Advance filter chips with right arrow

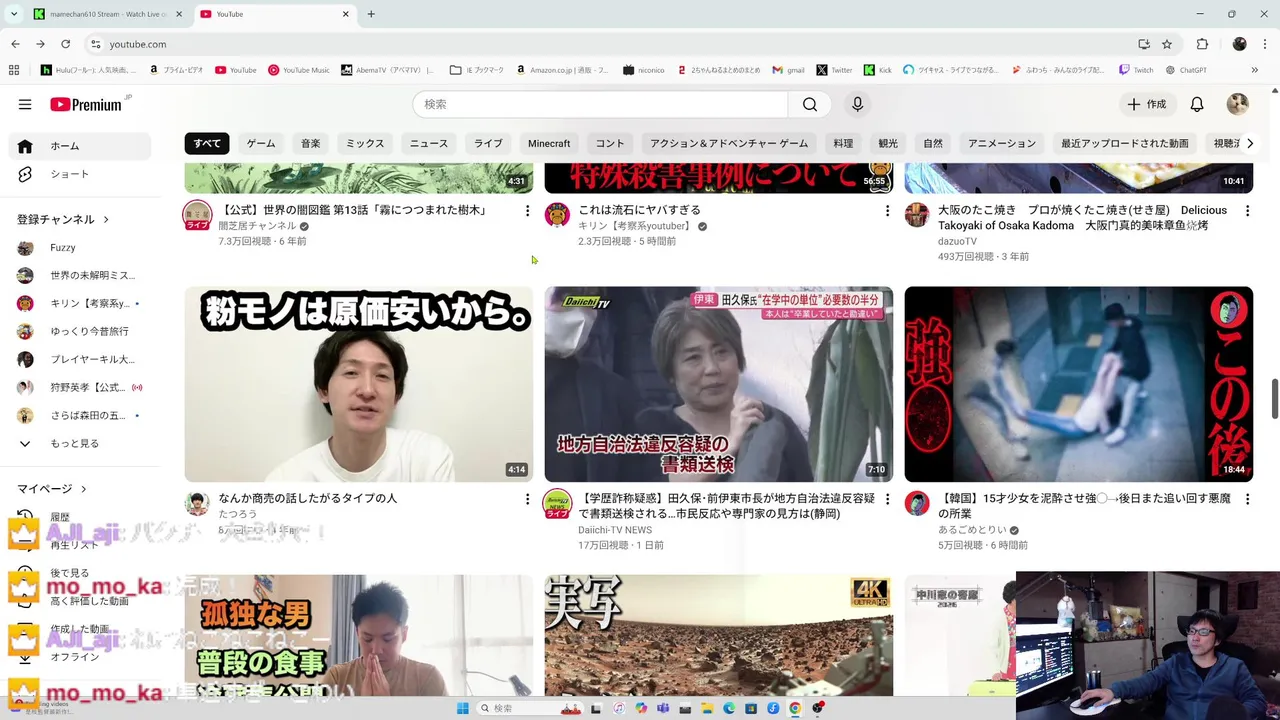(x=1249, y=143)
